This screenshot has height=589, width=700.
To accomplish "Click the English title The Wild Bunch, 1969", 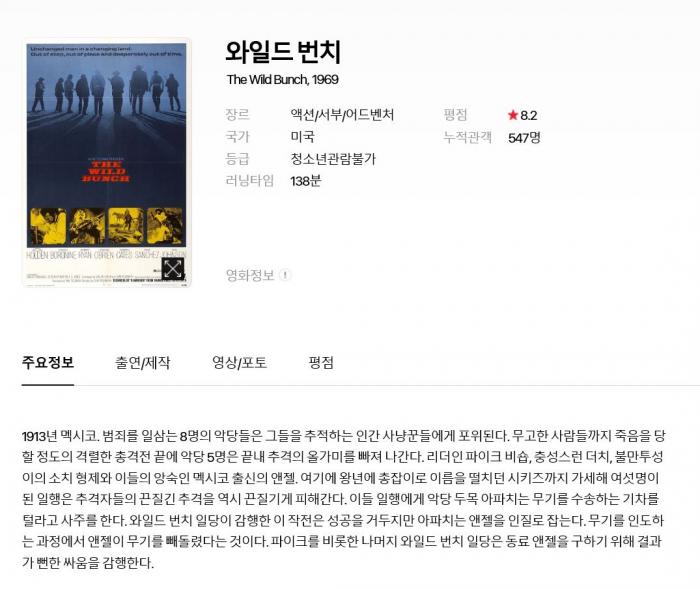I will 283,79.
